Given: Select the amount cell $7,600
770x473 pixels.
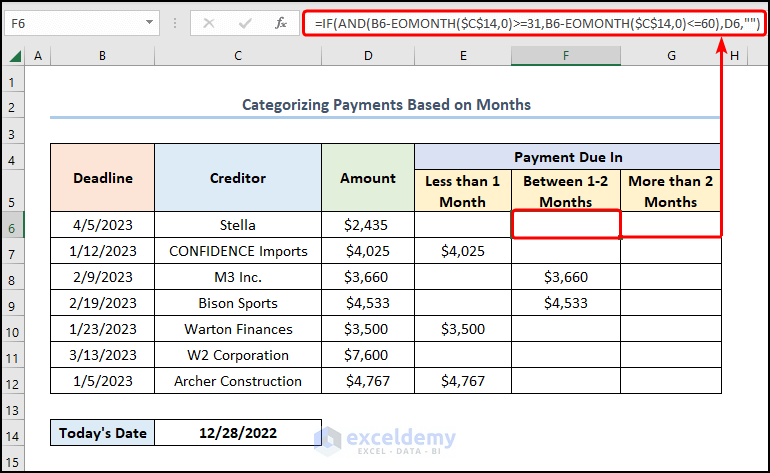Looking at the screenshot, I should (x=368, y=355).
